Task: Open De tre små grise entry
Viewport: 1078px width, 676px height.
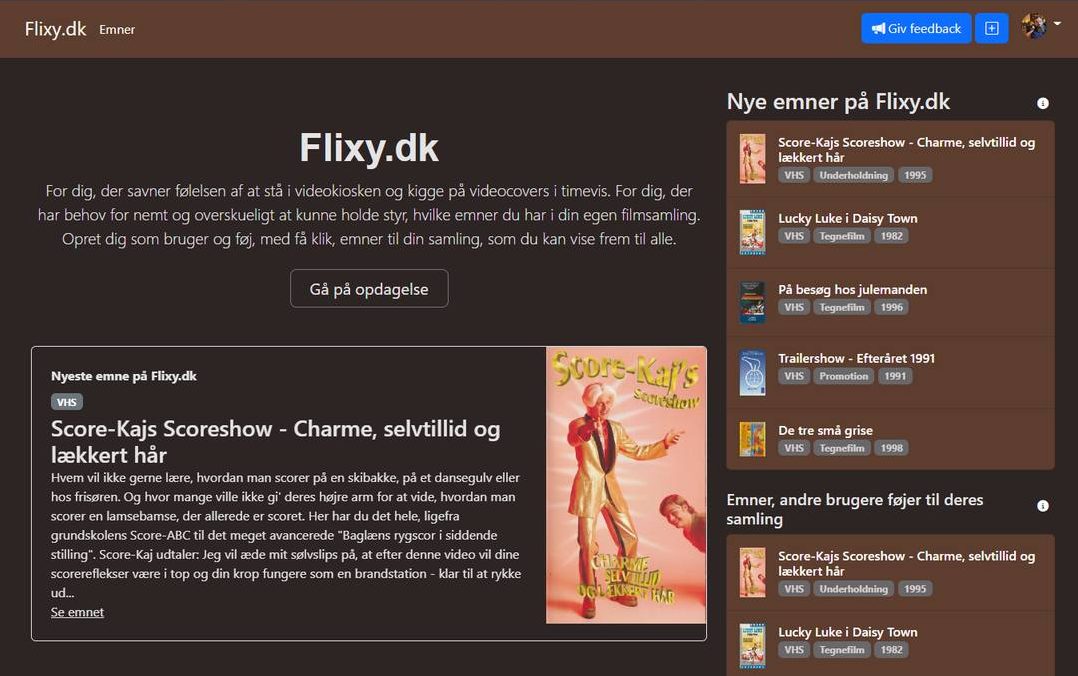Action: click(826, 430)
